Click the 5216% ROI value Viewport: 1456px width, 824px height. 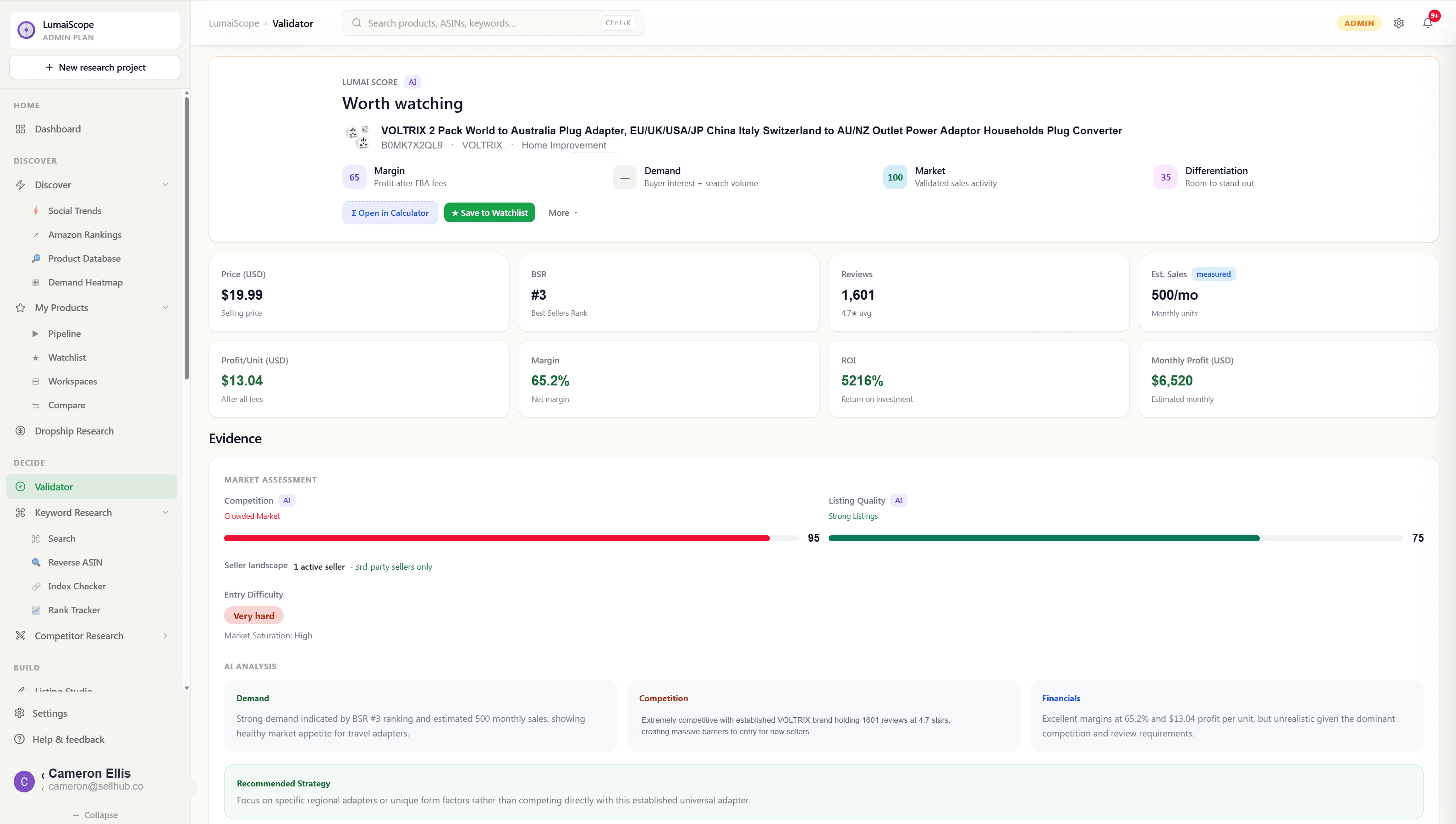click(x=862, y=381)
